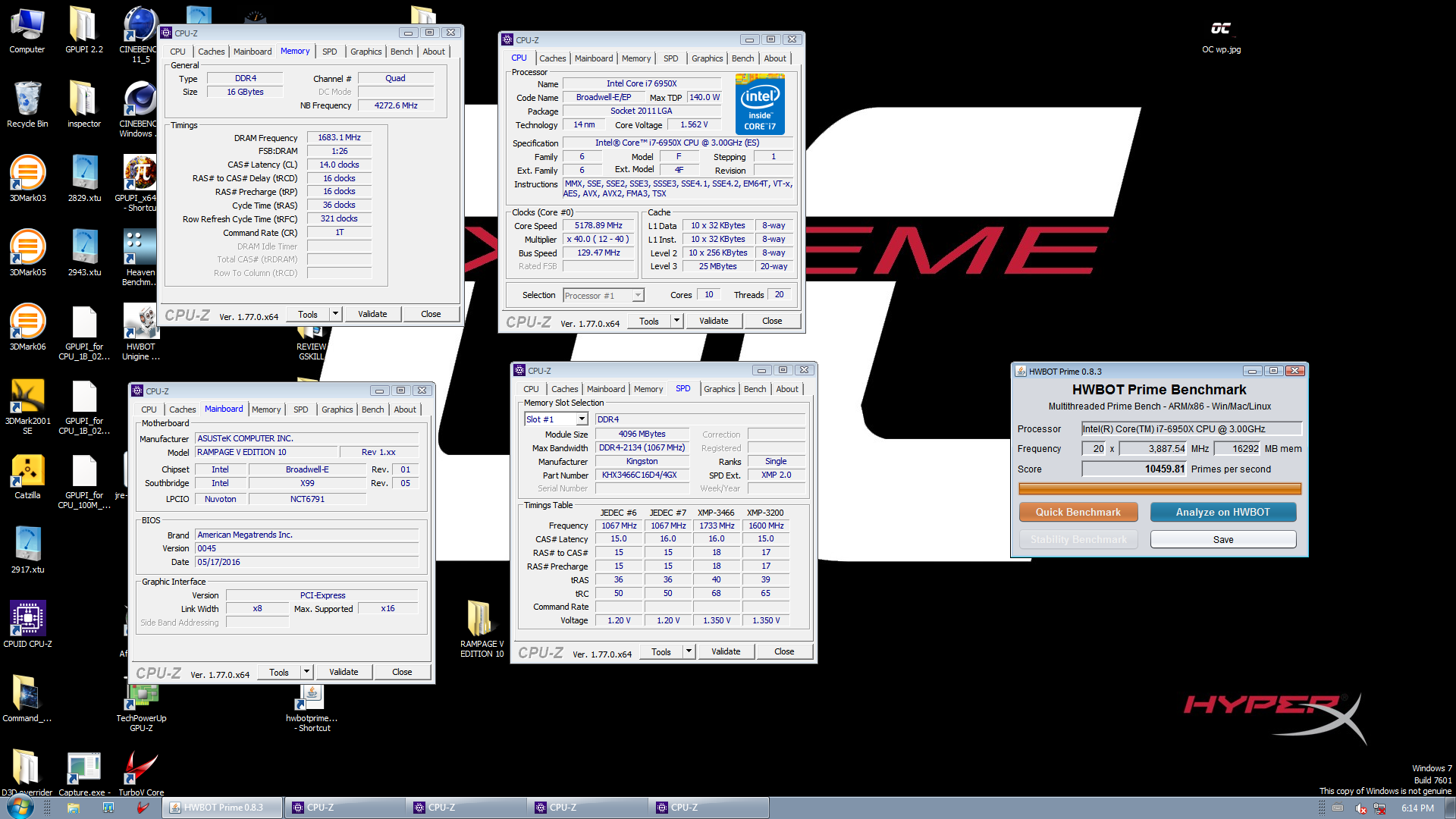Launch CPUID CPU-Z desktop icon
This screenshot has width=1456, height=819.
click(27, 625)
